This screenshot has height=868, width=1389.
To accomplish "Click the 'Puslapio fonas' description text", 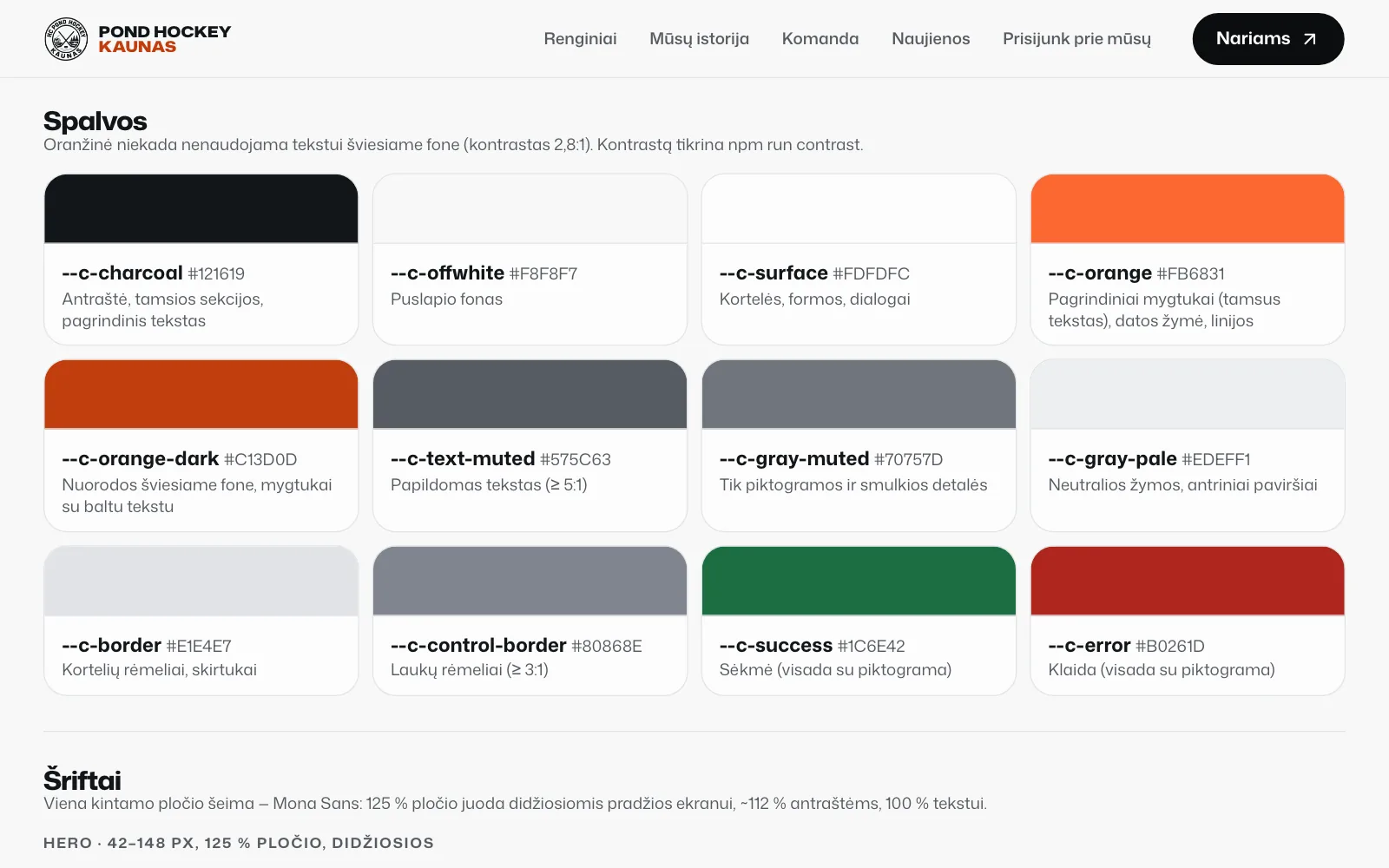I will click(446, 299).
